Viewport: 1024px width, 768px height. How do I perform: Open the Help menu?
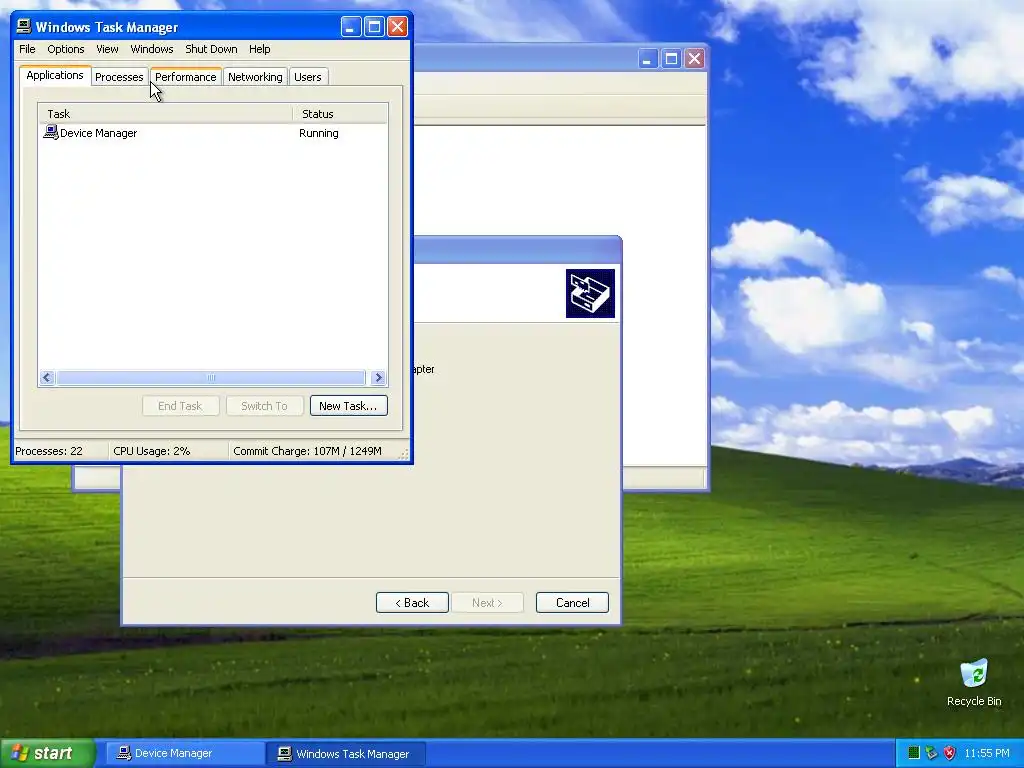(x=259, y=49)
